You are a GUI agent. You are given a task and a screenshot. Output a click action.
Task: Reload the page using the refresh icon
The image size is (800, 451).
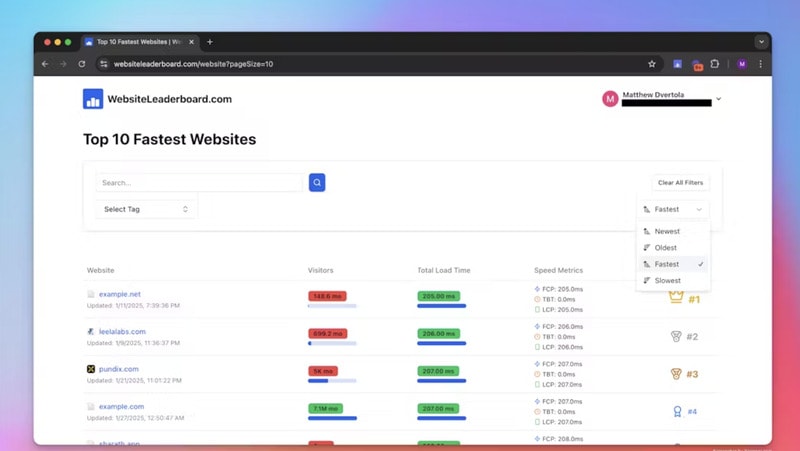click(x=82, y=64)
